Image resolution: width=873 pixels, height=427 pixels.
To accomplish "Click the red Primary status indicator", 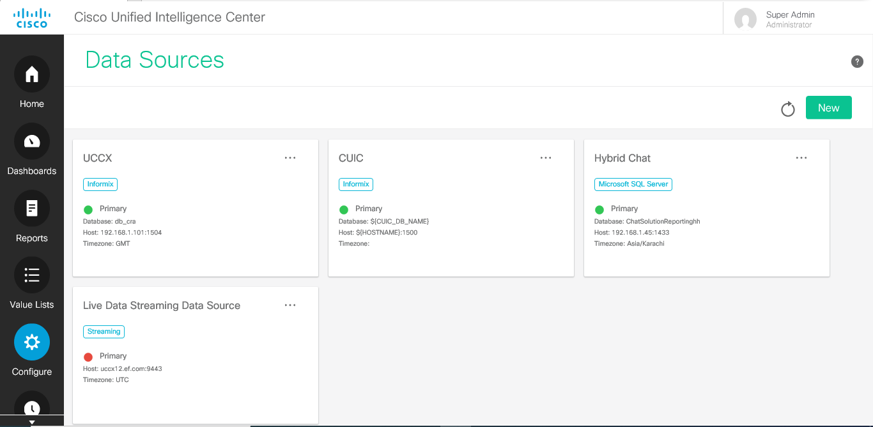I will (88, 357).
